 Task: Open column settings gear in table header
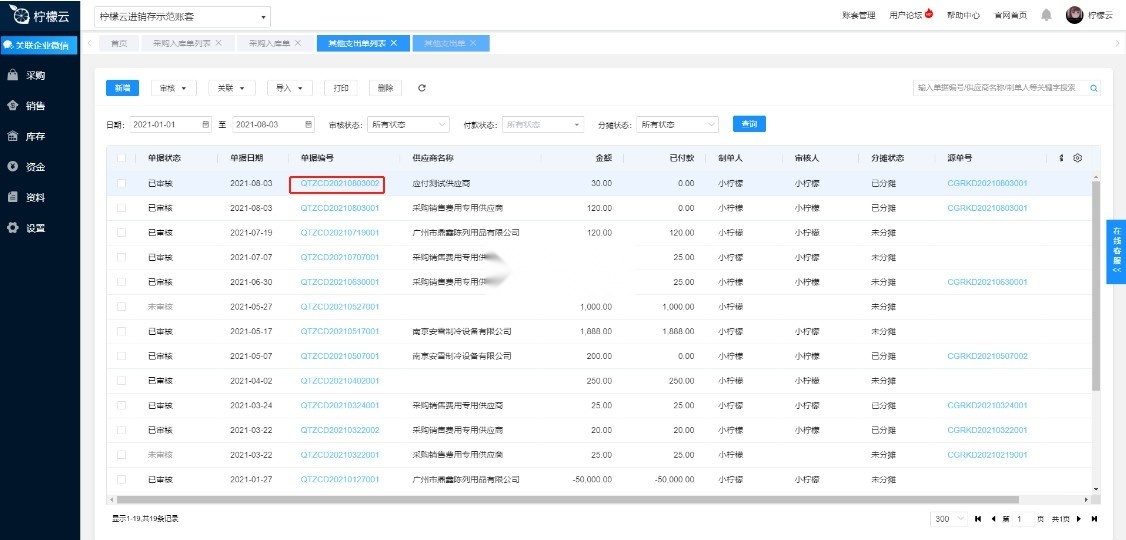click(1078, 158)
